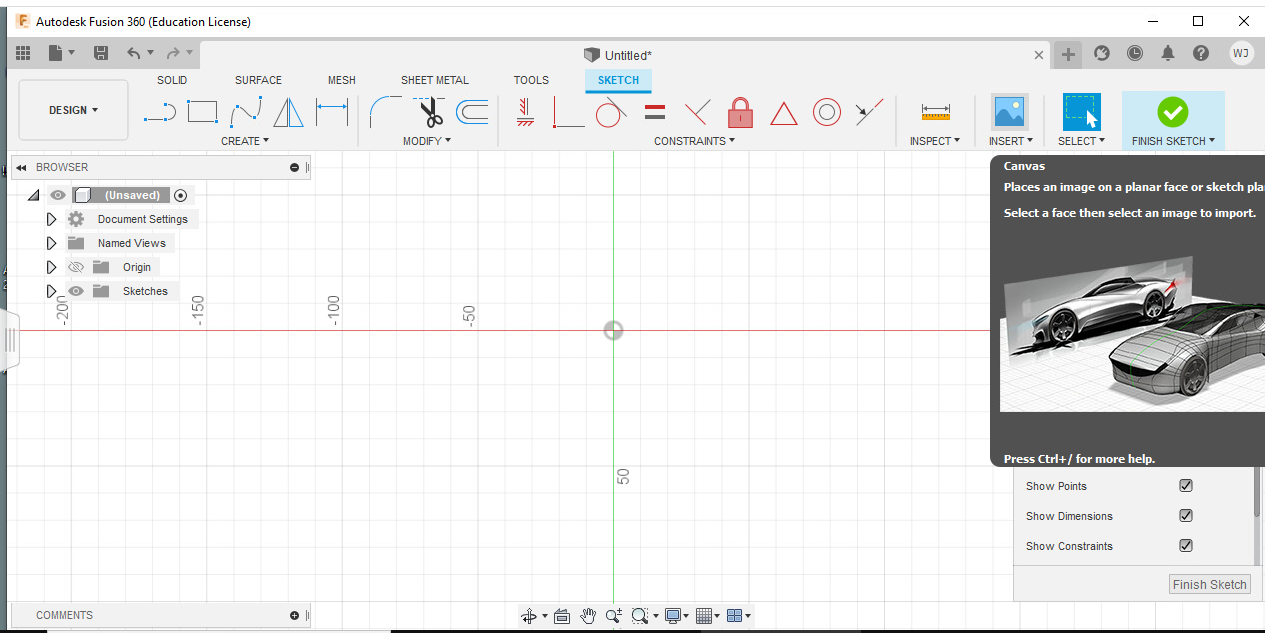Apply the Fix/Unfix padlock constraint
The width and height of the screenshot is (1265, 633).
[740, 112]
